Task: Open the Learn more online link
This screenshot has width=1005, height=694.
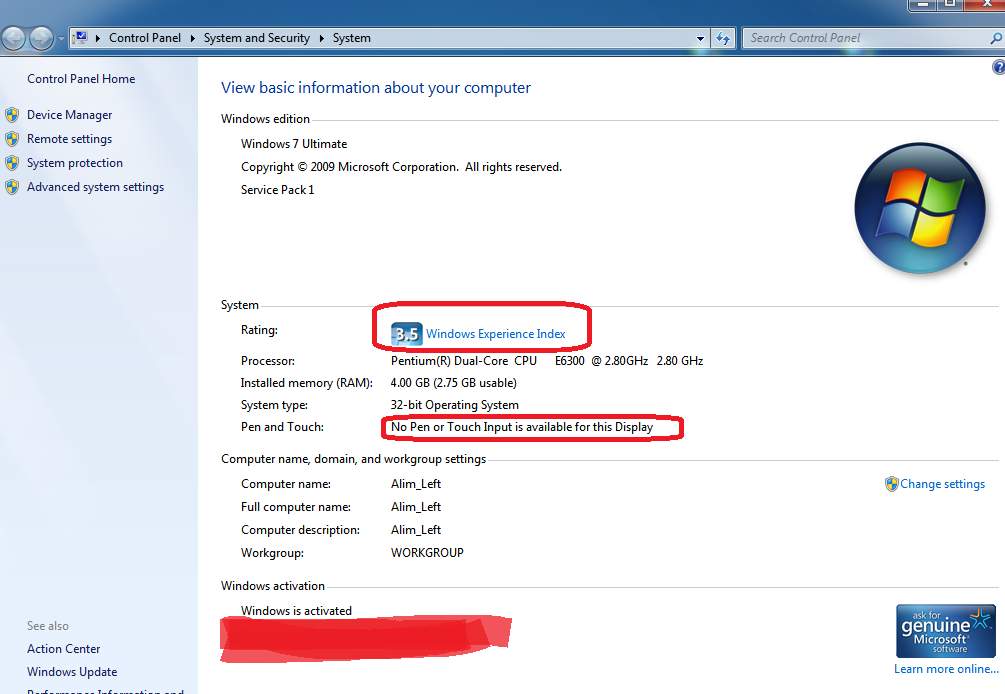Action: [x=946, y=669]
